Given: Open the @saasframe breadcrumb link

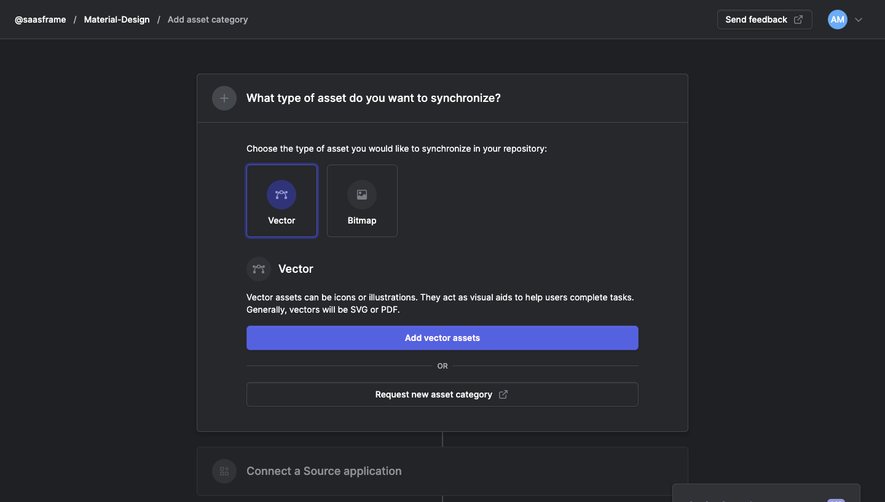Looking at the screenshot, I should tap(40, 20).
